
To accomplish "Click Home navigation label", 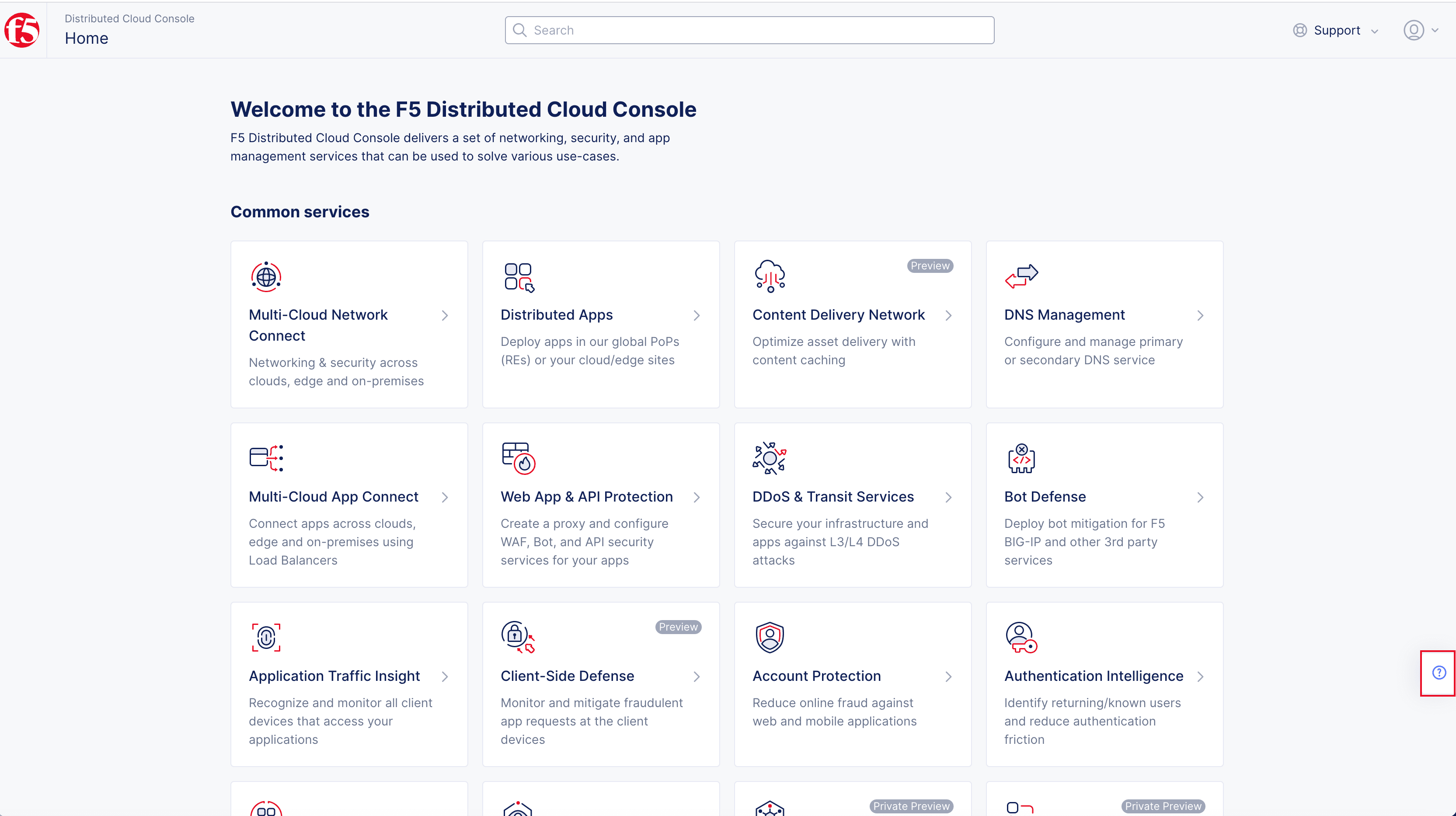I will [x=87, y=38].
